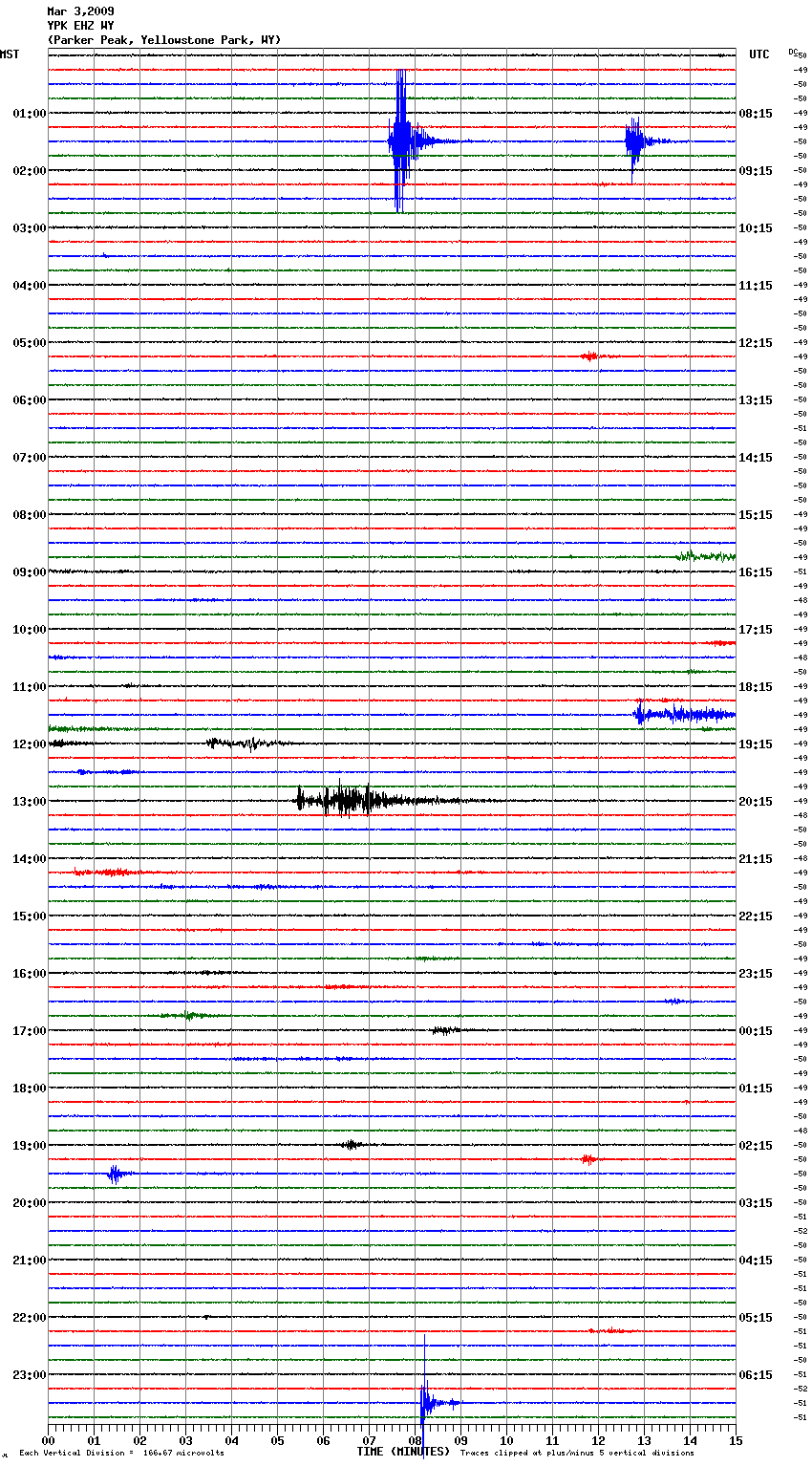Click the 20:00 MST time label
812x1466 pixels.
30,1203
